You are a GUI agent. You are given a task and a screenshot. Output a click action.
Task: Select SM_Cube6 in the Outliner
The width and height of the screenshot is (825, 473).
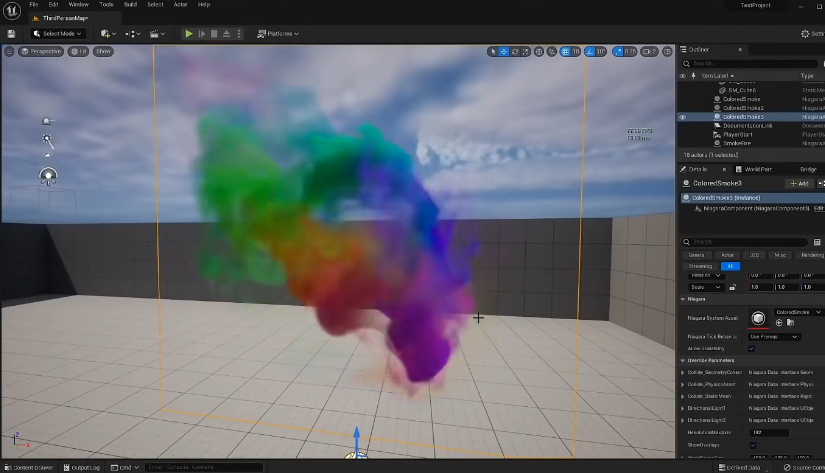coord(742,90)
